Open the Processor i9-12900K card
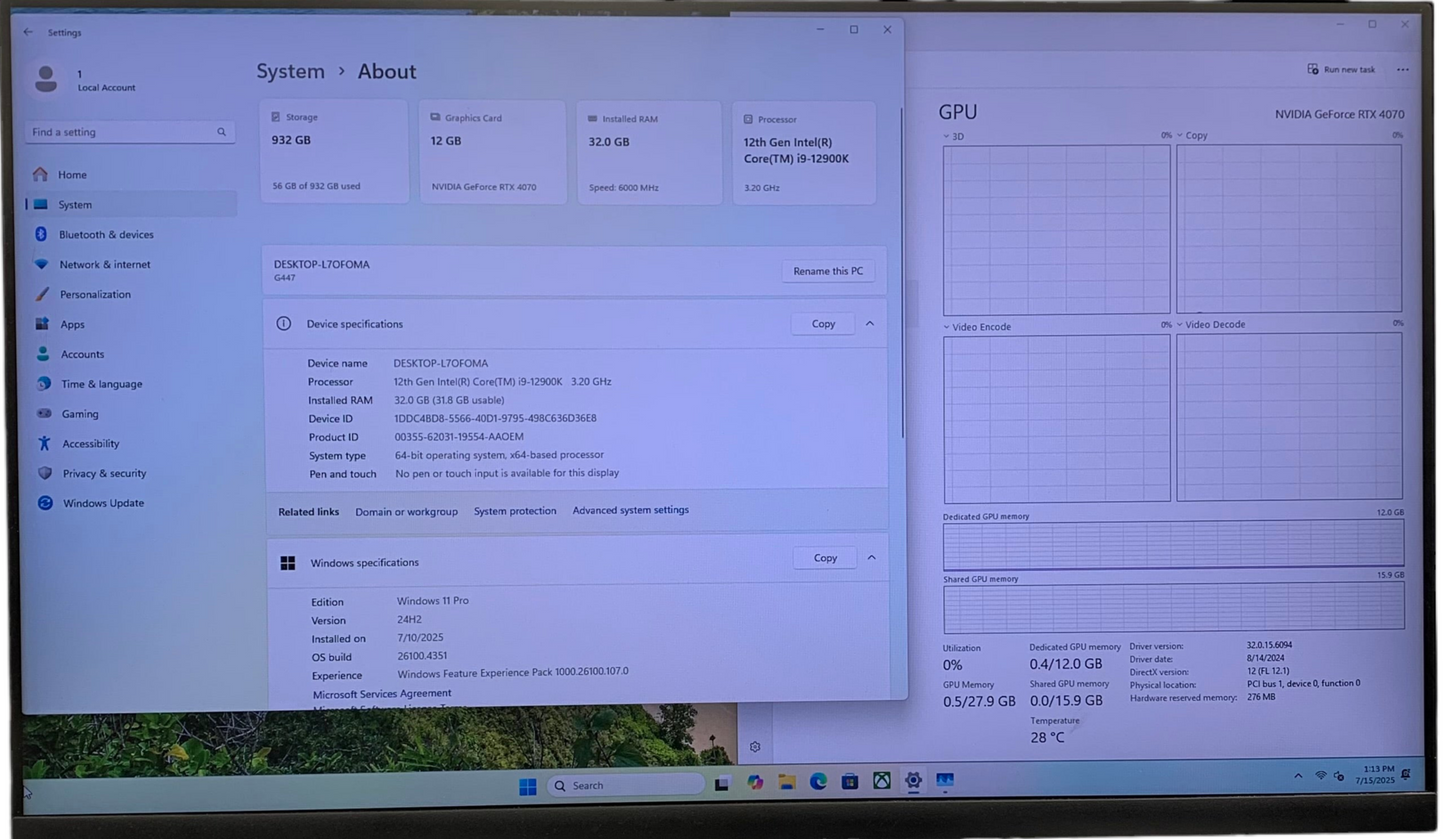The image size is (1445, 839). (x=804, y=152)
